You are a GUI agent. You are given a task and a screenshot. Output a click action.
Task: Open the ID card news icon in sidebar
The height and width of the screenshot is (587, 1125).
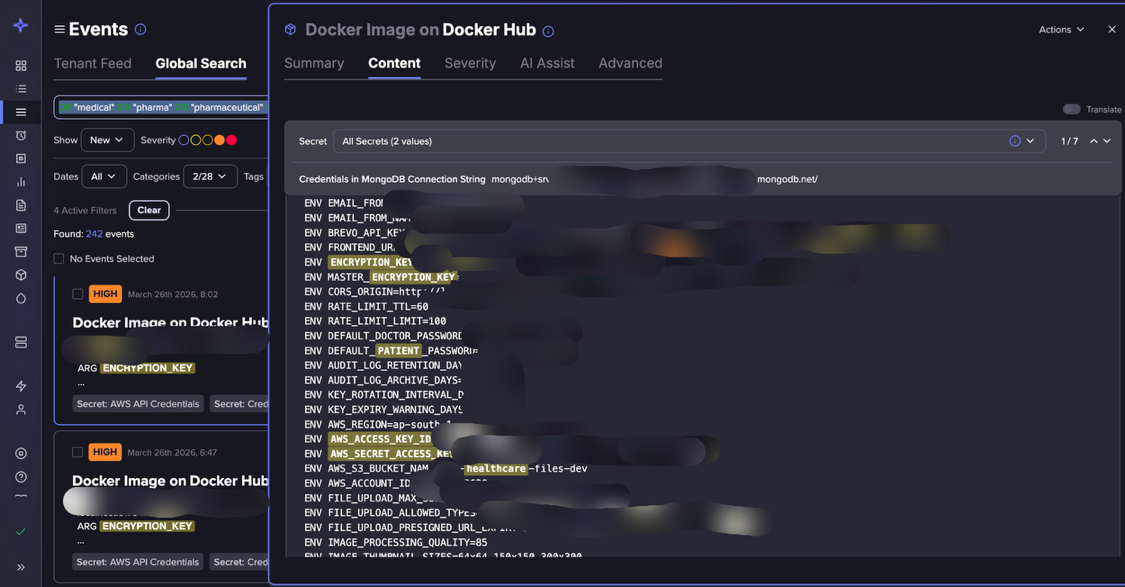21,228
